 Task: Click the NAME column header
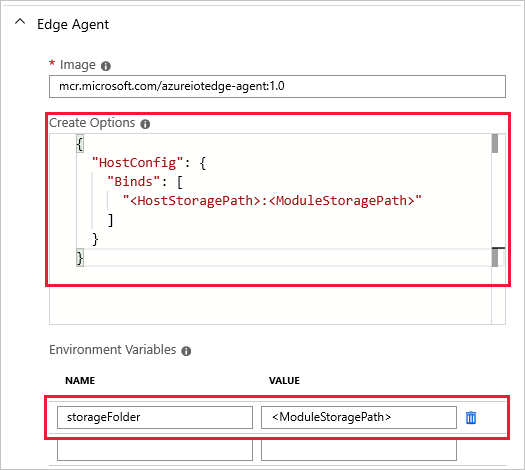pyautogui.click(x=80, y=381)
